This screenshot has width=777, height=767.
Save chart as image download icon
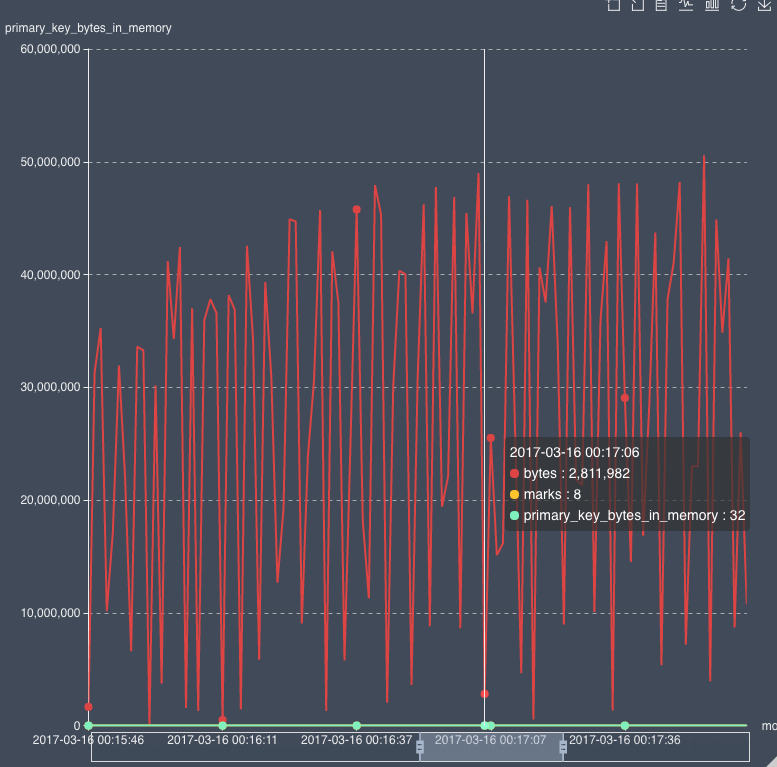765,5
